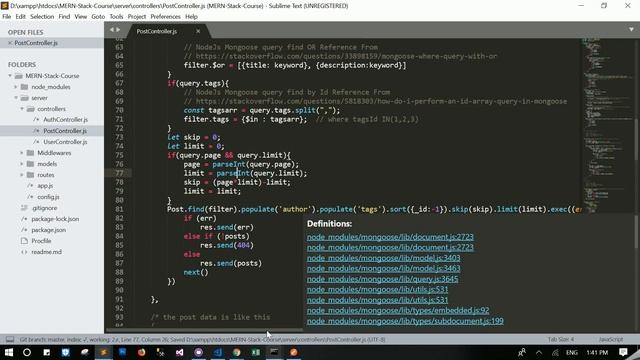Collapse the MERN-Stack-Course folder
640x360 pixels.
[x=10, y=76]
